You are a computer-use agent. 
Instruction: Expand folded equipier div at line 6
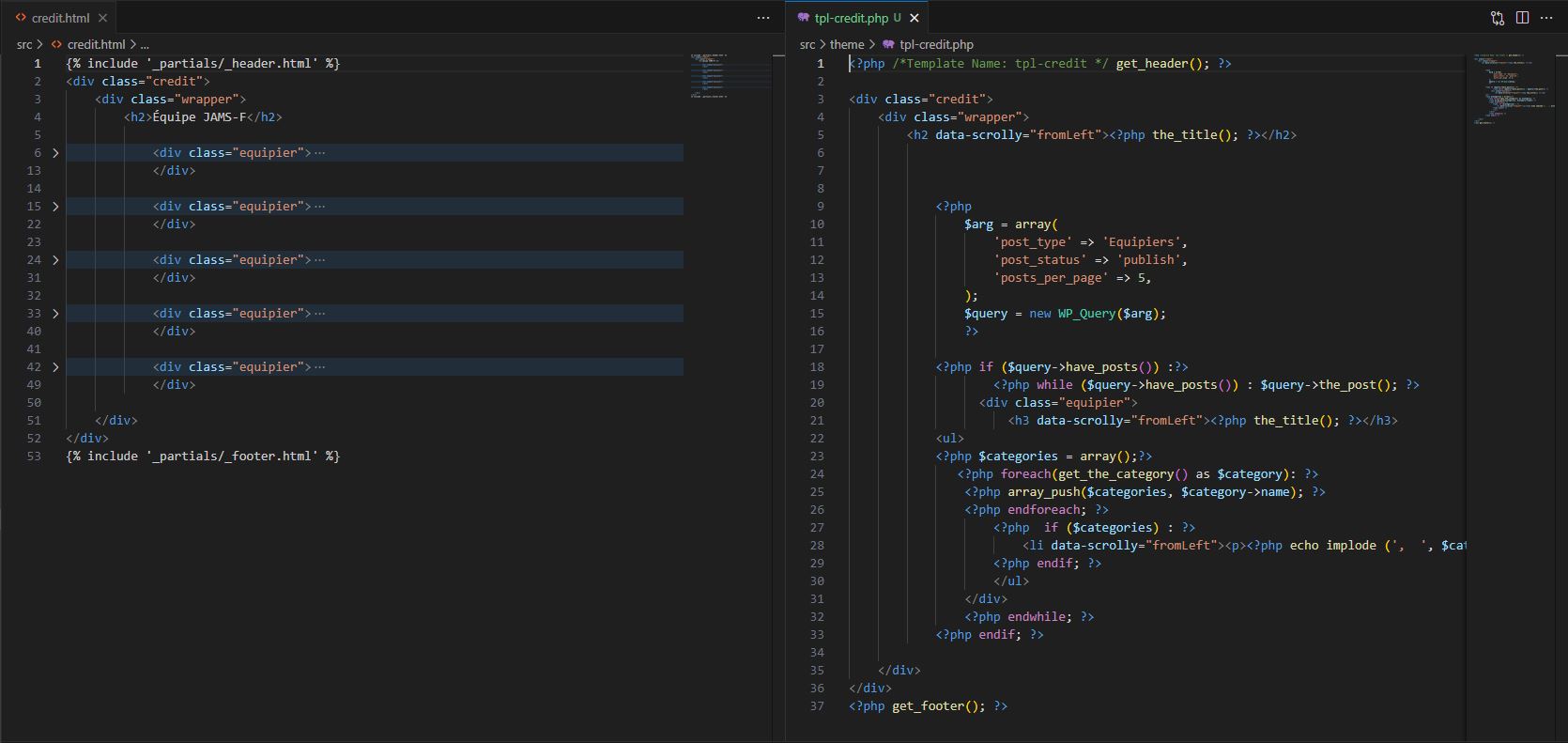pos(55,152)
